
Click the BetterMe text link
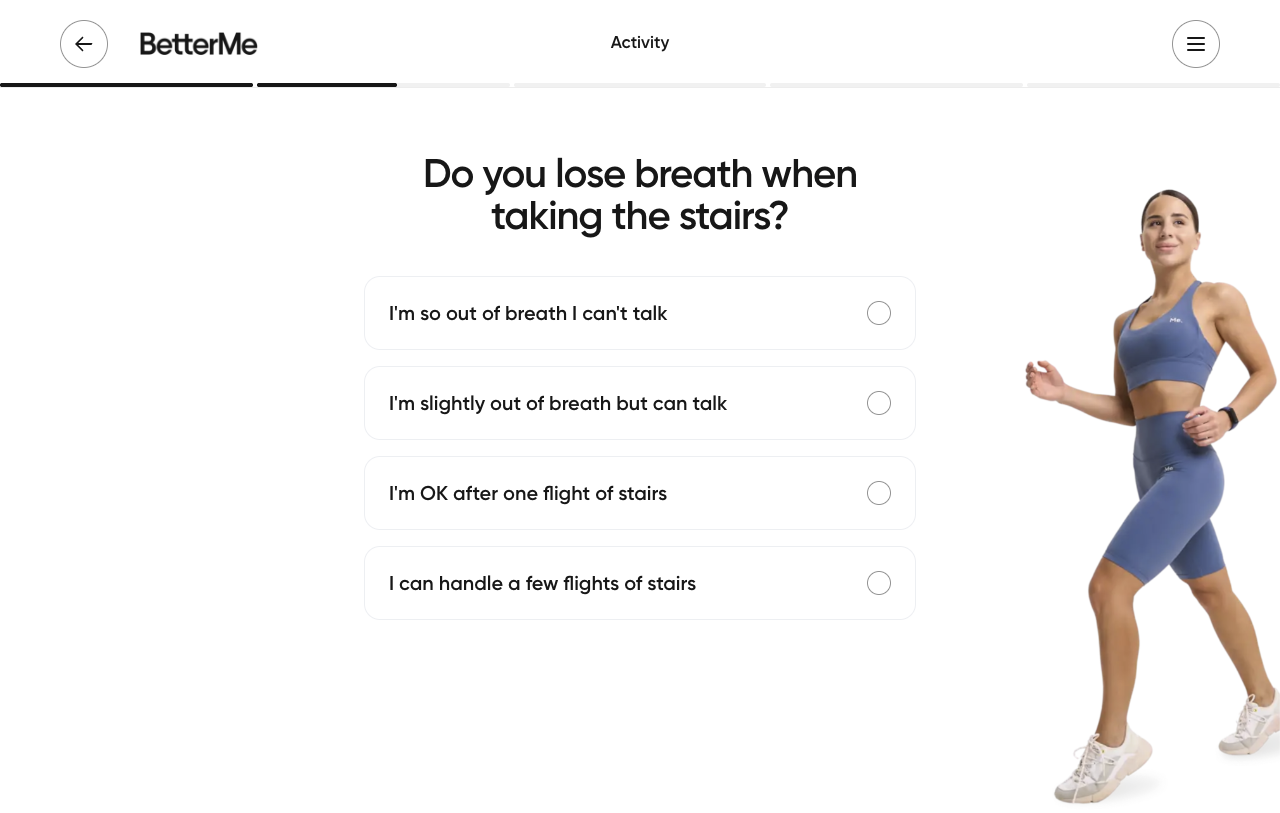tap(197, 44)
